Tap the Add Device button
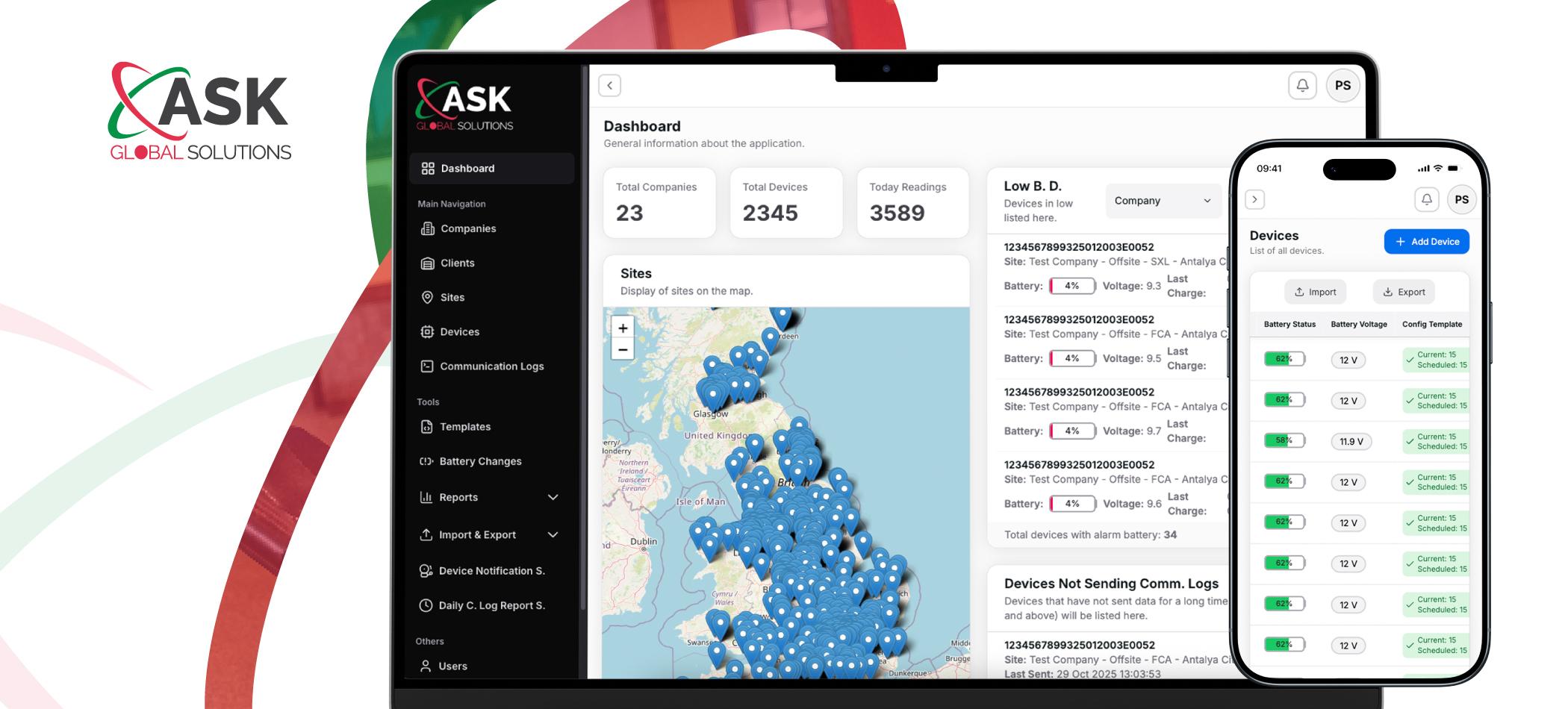The height and width of the screenshot is (709, 1568). tap(1426, 241)
